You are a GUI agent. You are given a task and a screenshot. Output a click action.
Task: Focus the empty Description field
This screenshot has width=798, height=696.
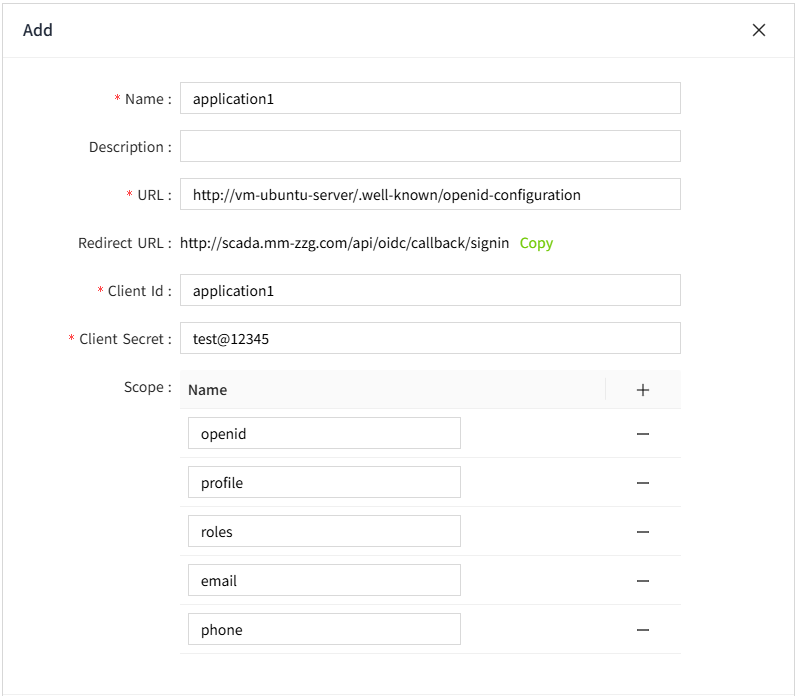[x=430, y=147]
